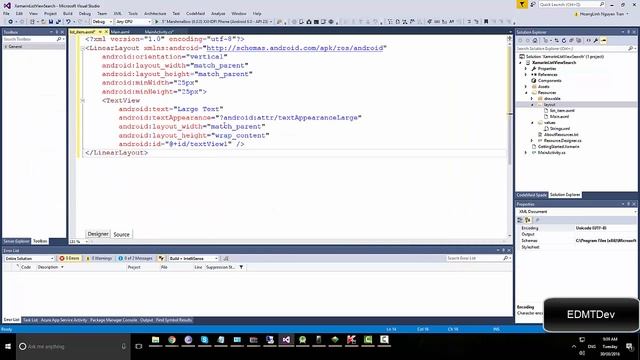640x360 pixels.
Task: Click the Search Solution Explorer field
Action: (x=576, y=49)
